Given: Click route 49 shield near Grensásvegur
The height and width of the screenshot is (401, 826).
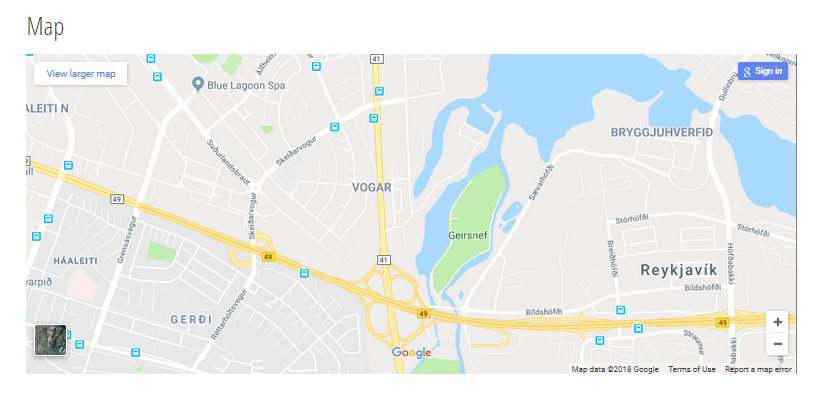Looking at the screenshot, I should click(117, 199).
